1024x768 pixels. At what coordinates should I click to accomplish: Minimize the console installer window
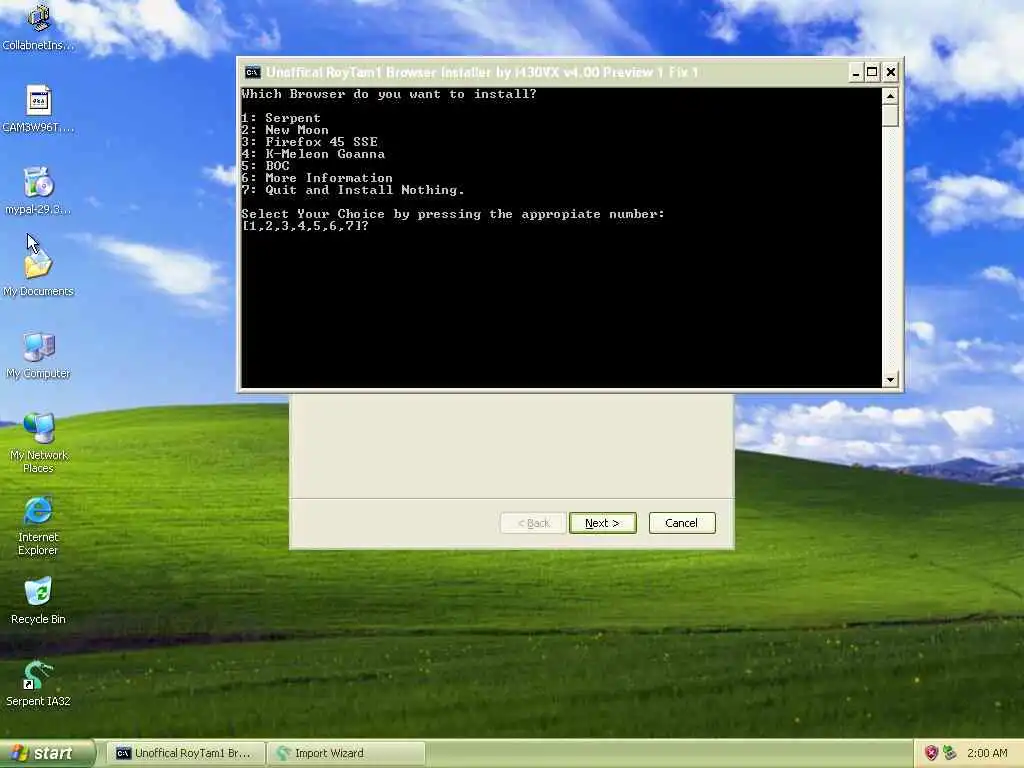point(856,72)
